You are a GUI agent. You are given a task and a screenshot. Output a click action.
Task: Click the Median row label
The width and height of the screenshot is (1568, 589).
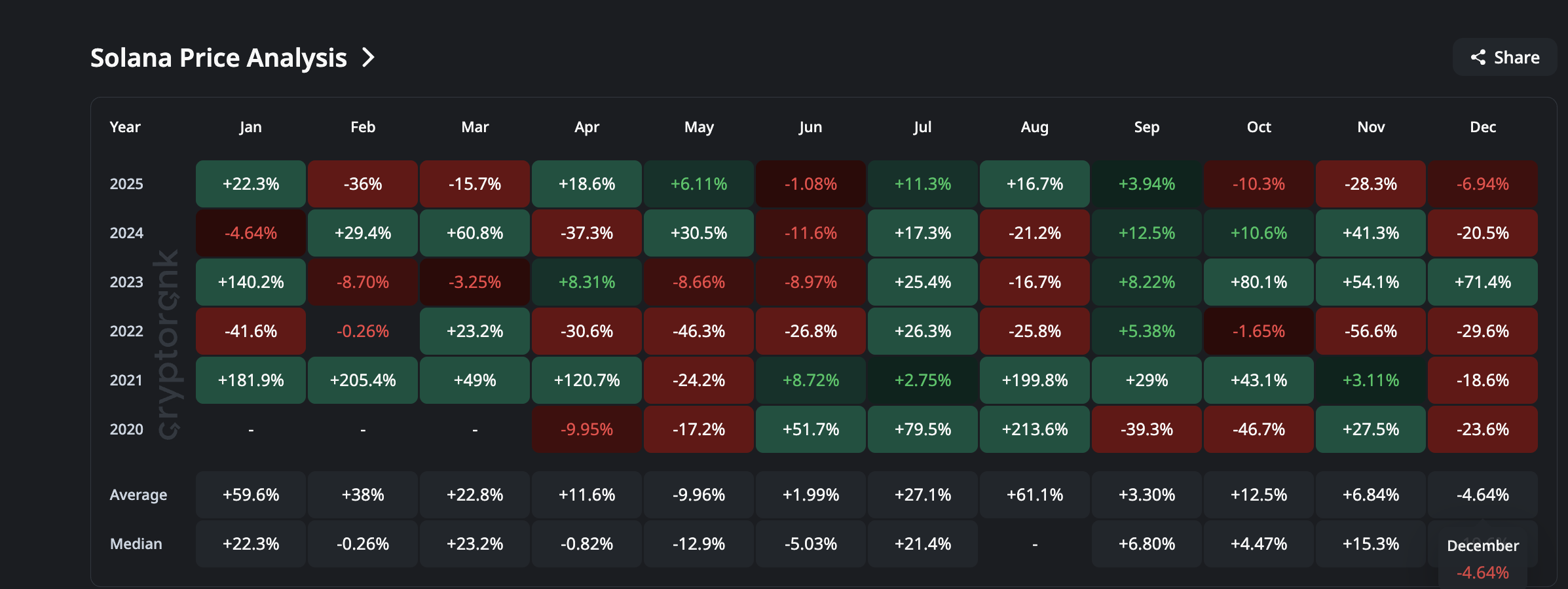pyautogui.click(x=136, y=544)
